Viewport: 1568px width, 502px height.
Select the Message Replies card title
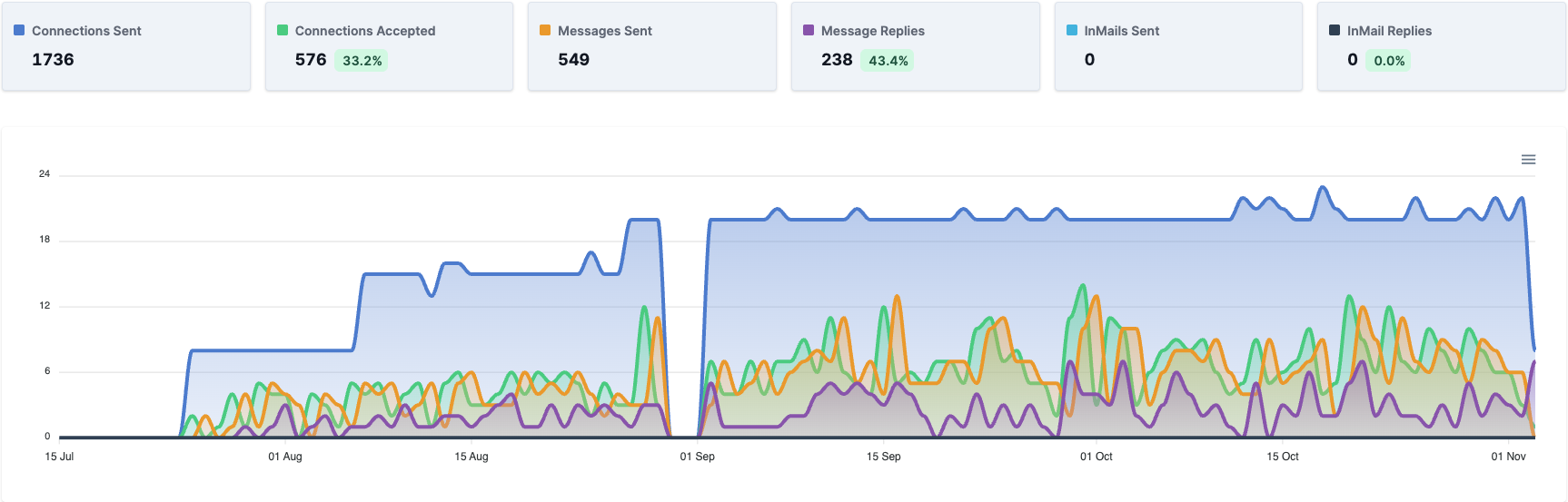tap(872, 31)
